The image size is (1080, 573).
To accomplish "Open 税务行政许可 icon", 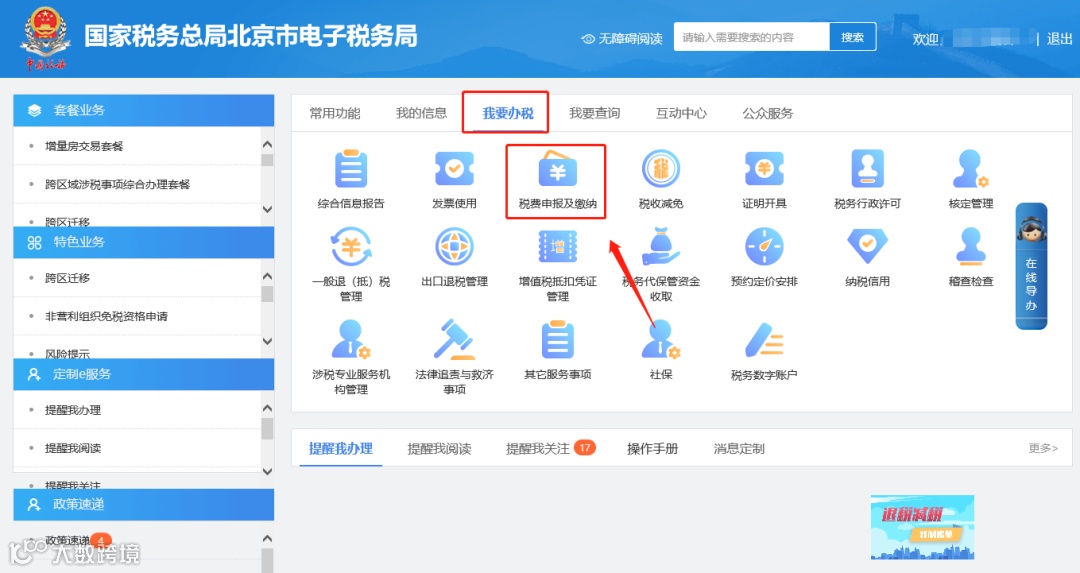I will click(x=867, y=169).
